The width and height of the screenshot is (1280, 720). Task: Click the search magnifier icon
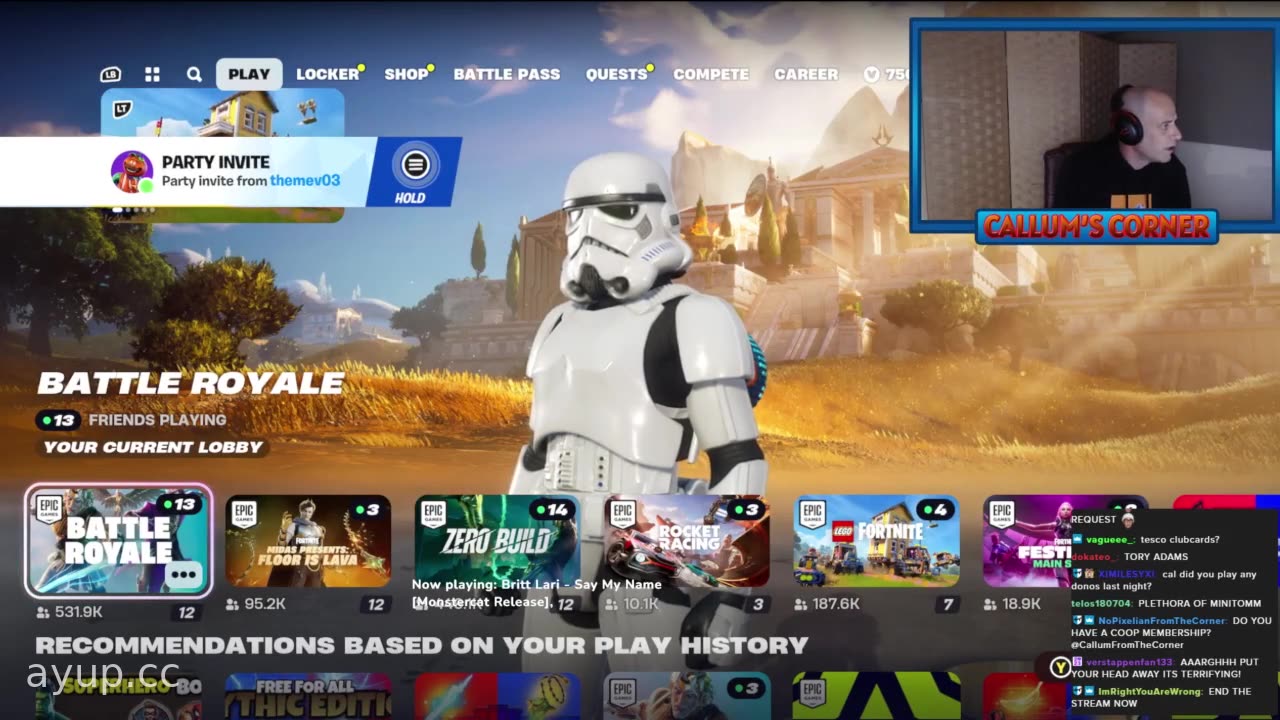click(194, 74)
